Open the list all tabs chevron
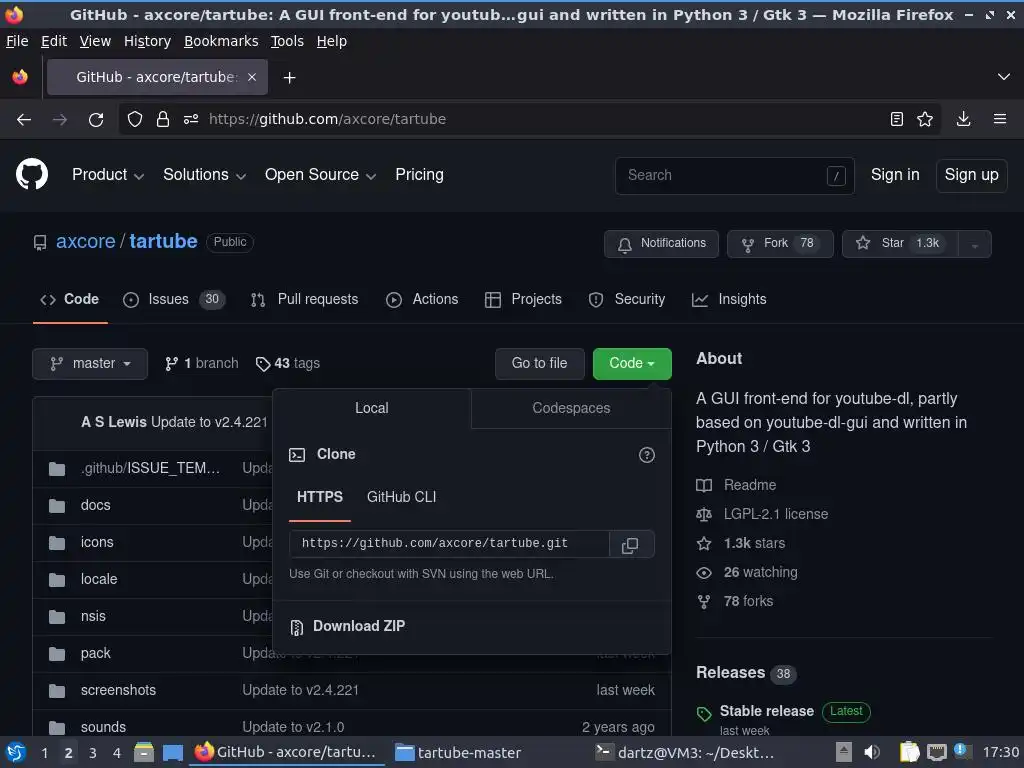 (1004, 77)
